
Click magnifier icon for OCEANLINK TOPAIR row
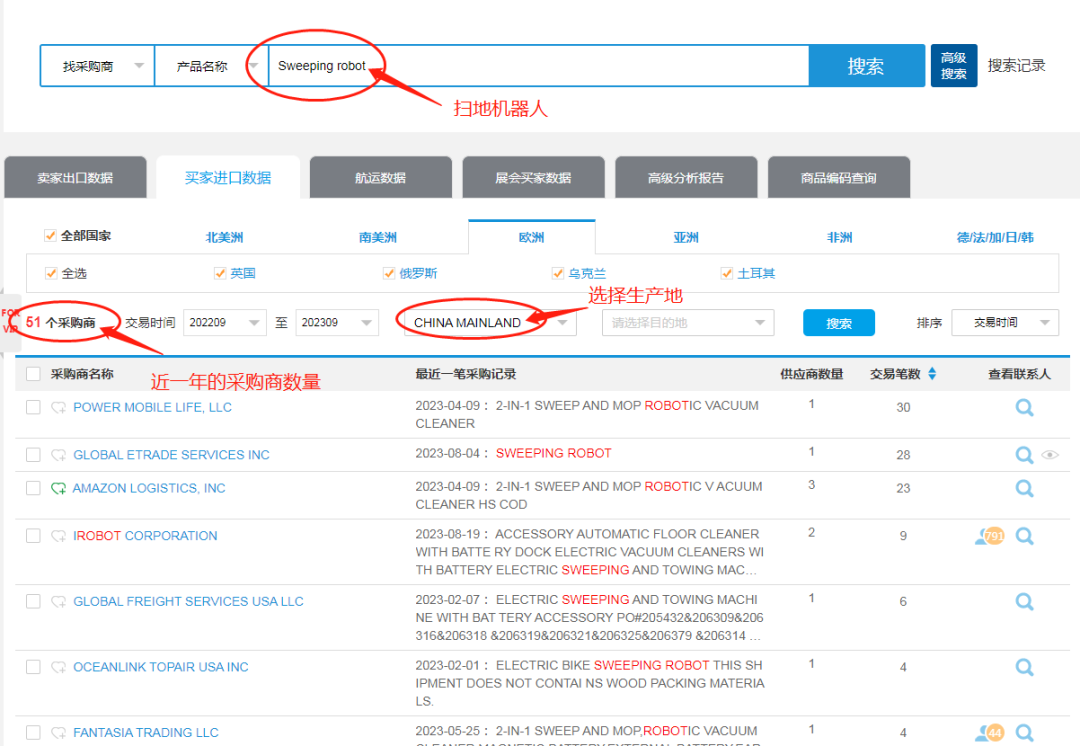click(x=1024, y=667)
